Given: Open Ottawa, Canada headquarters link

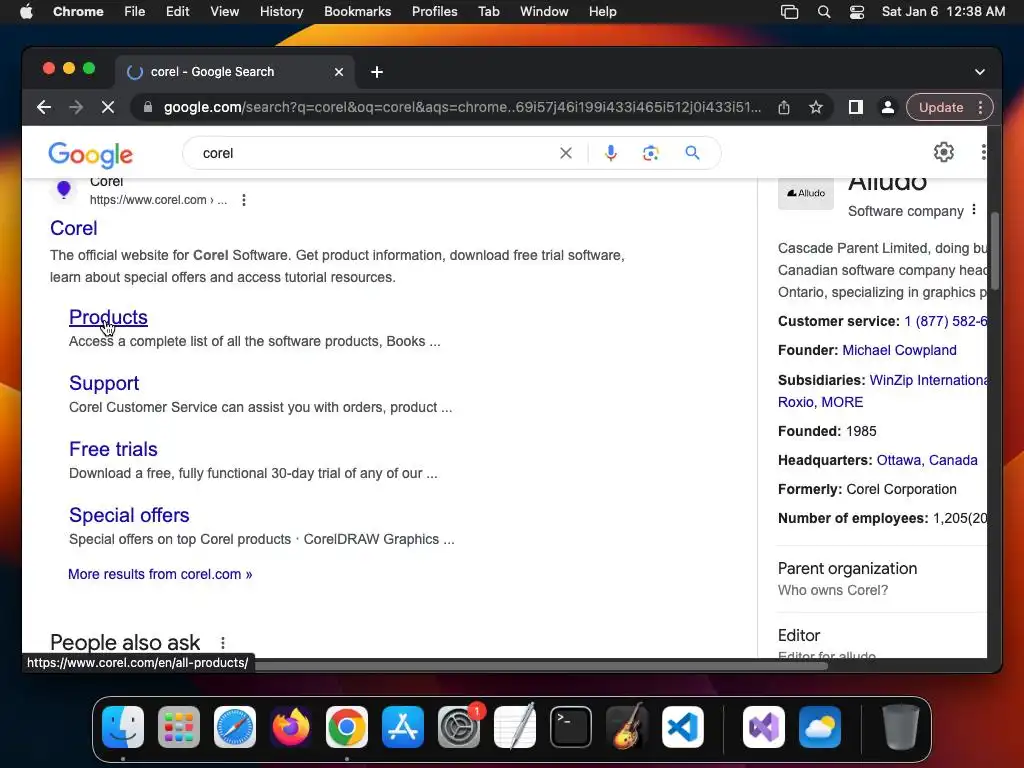Looking at the screenshot, I should click(927, 460).
